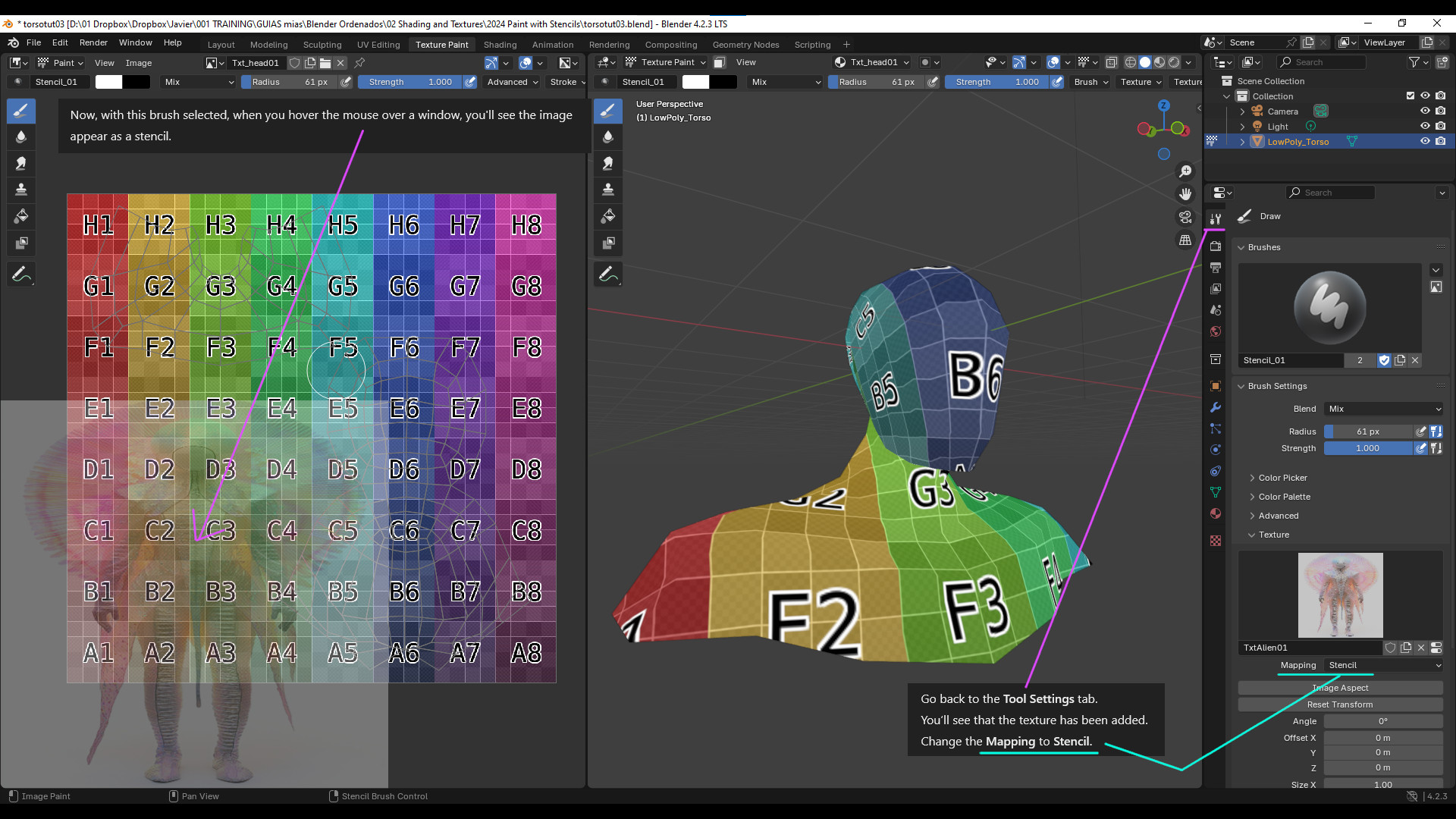Select the Soften tool in 3D viewport toolbar
Viewport: 1456px width, 819px height.
(x=608, y=137)
